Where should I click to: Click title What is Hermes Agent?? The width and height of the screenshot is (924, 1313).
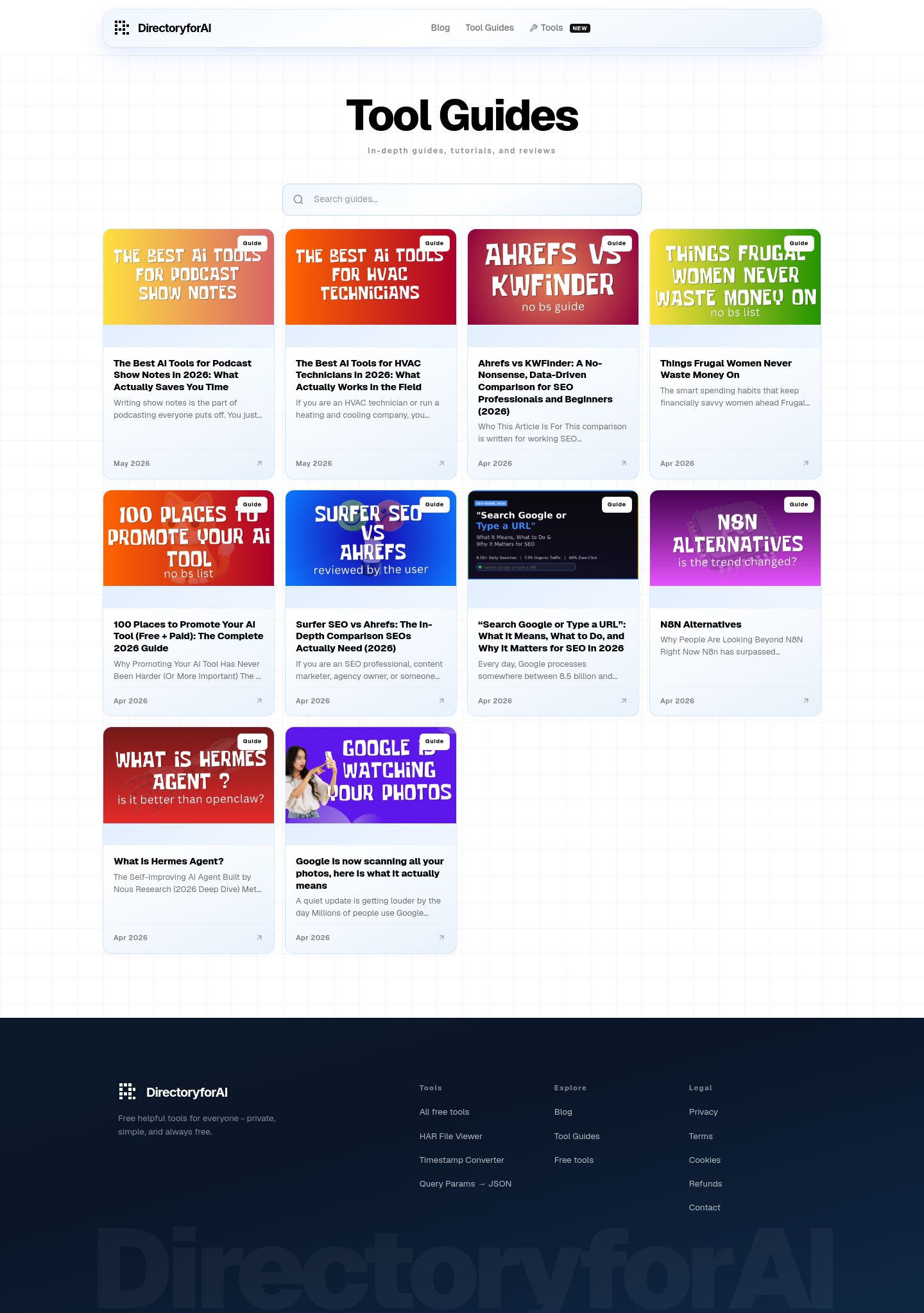(169, 861)
